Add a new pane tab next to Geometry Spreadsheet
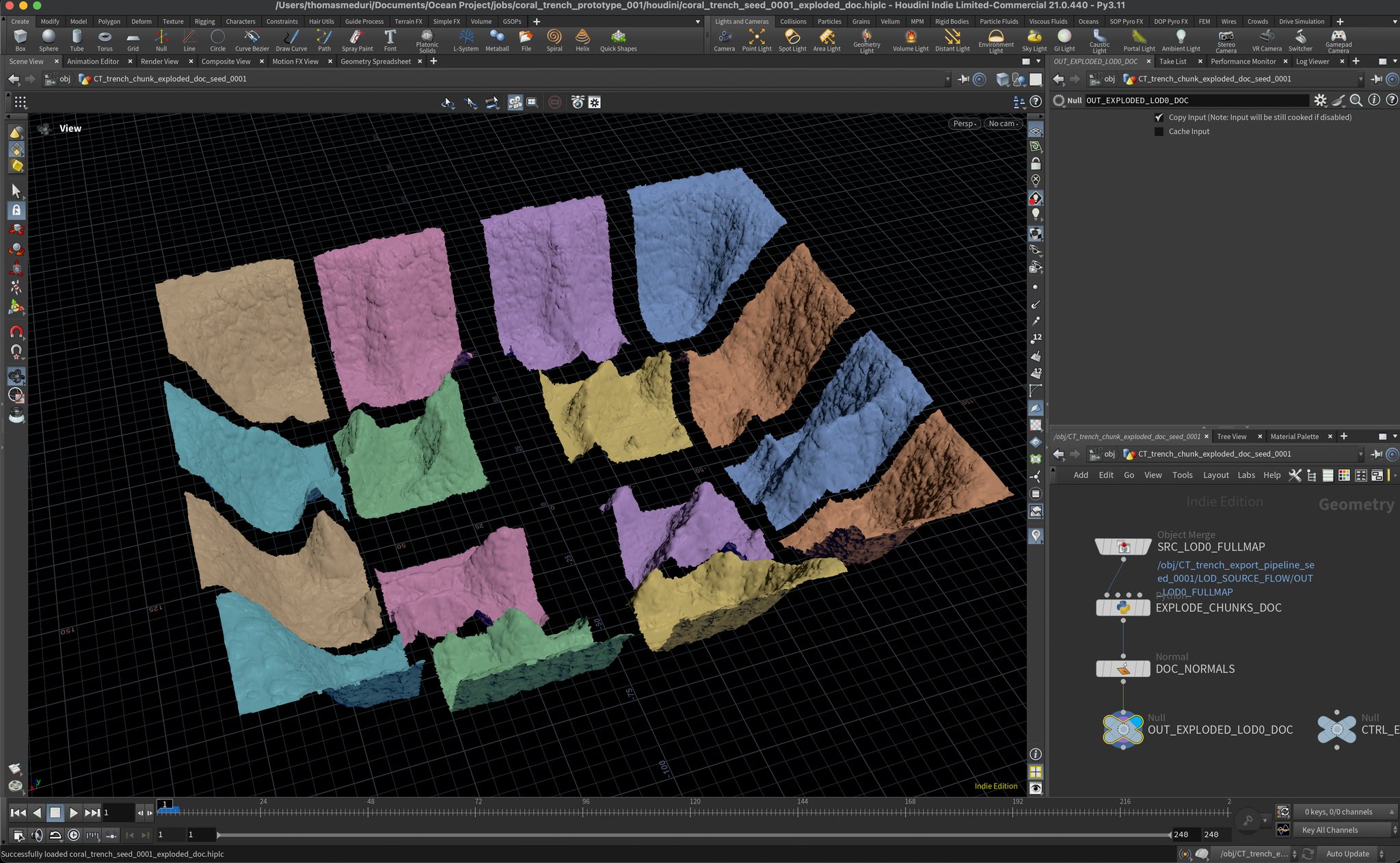 (433, 62)
